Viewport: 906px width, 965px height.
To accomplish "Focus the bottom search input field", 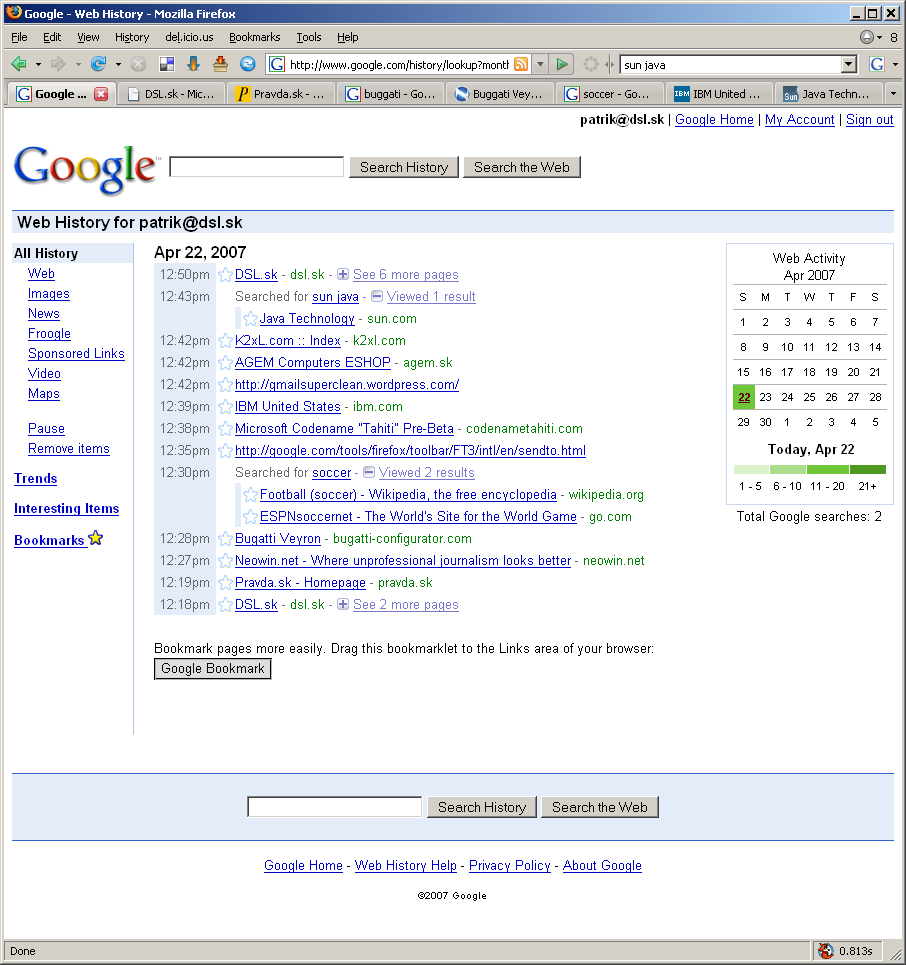I will [334, 807].
